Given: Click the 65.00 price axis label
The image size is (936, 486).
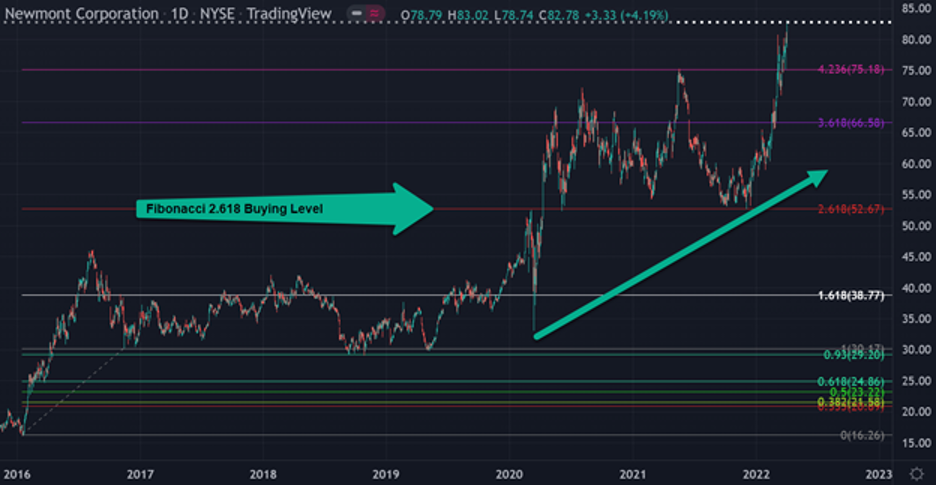Looking at the screenshot, I should [916, 133].
